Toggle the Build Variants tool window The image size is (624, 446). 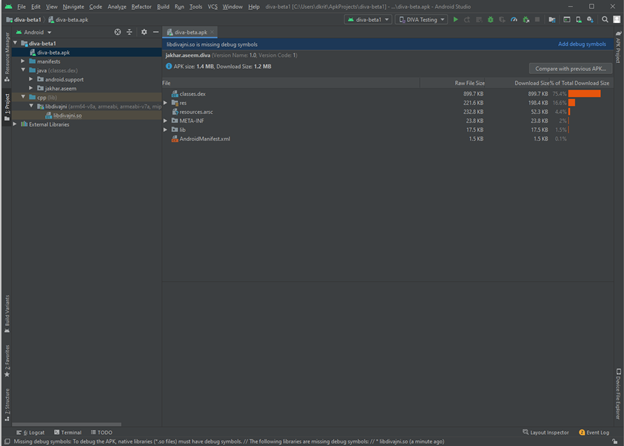(x=7, y=314)
